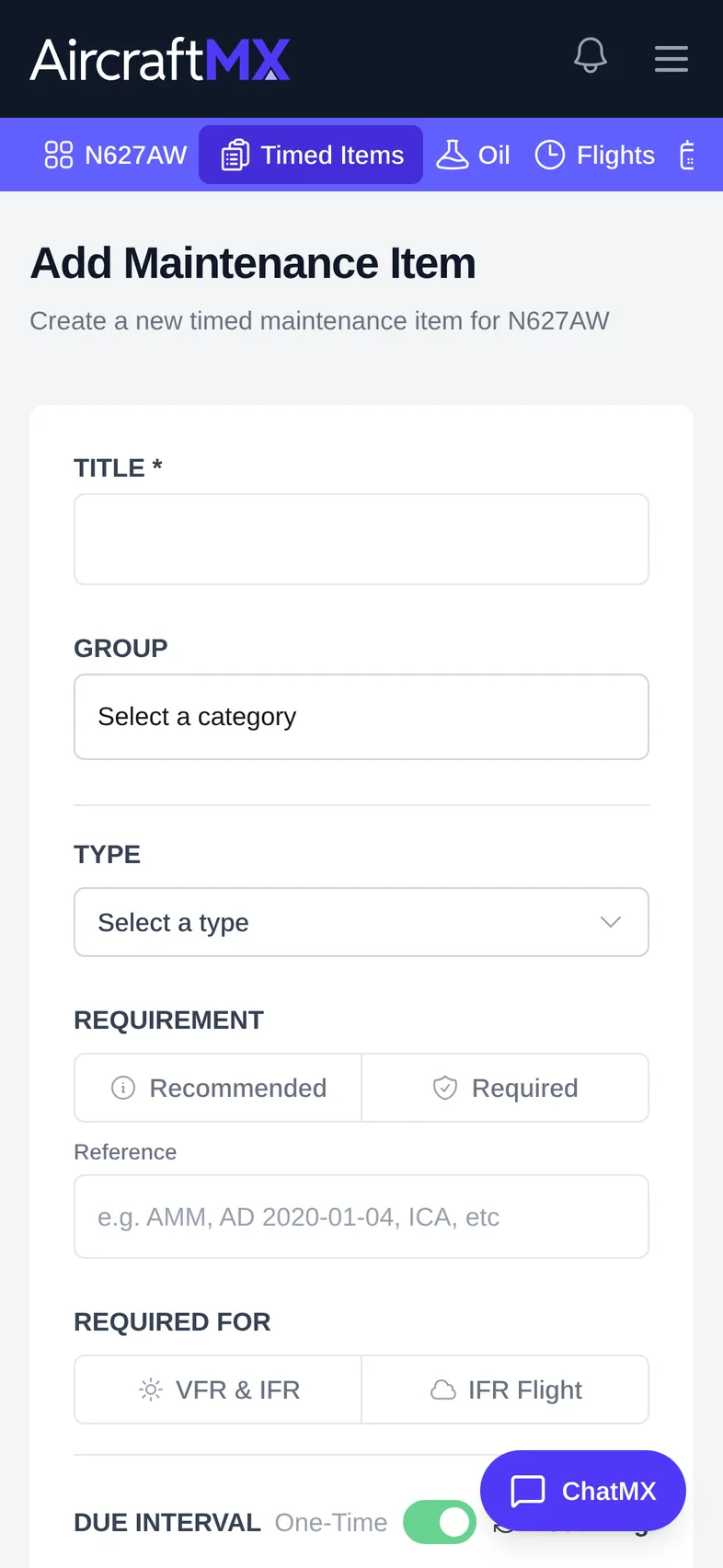Open the notifications bell
This screenshot has width=723, height=1568.
tap(591, 56)
